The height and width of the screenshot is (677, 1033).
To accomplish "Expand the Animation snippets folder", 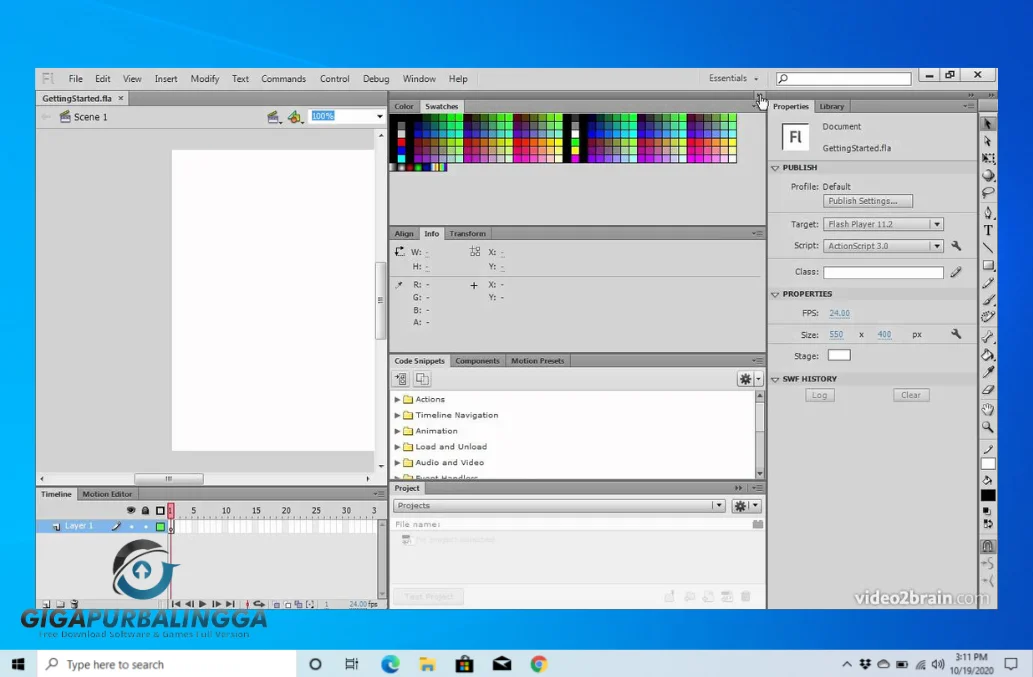I will pyautogui.click(x=397, y=431).
